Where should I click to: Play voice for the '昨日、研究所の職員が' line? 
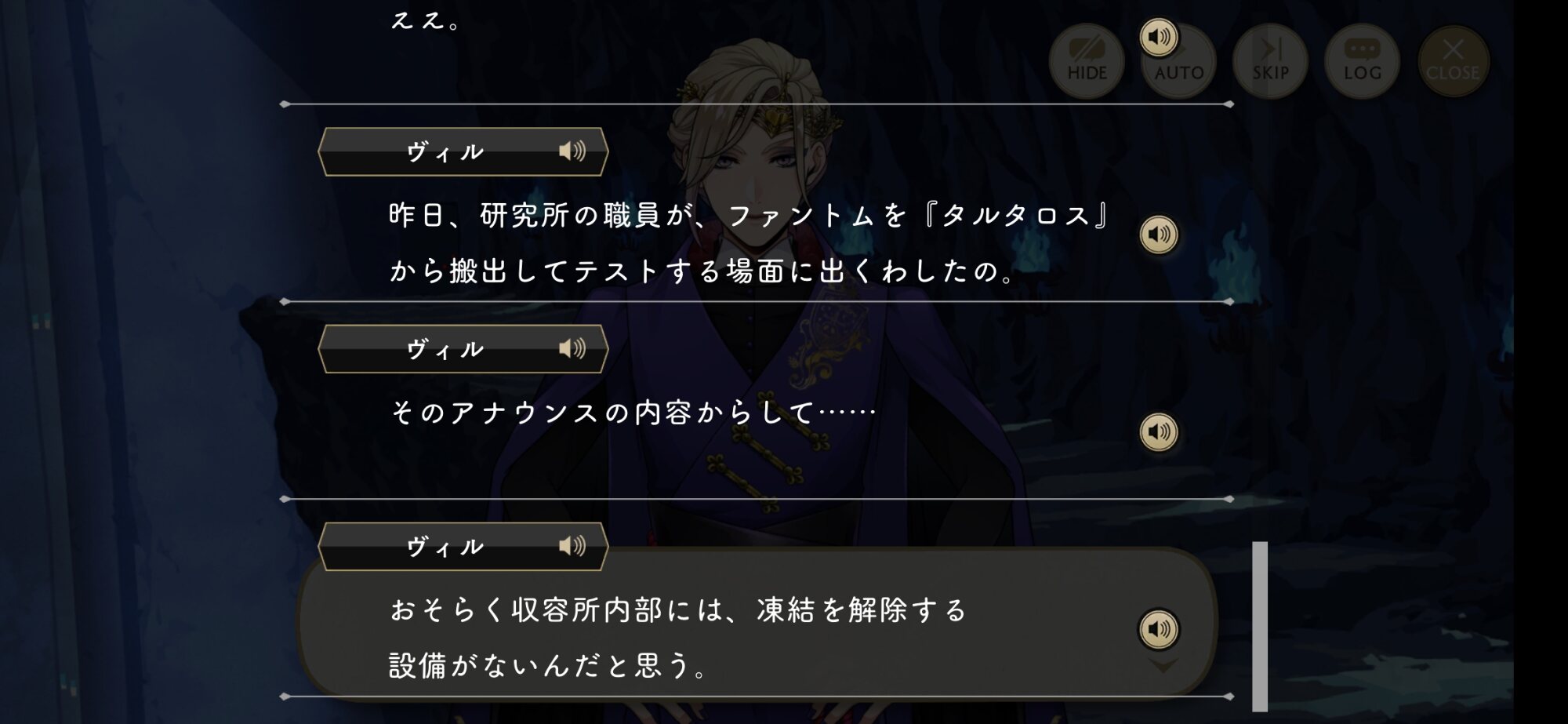coord(1159,235)
